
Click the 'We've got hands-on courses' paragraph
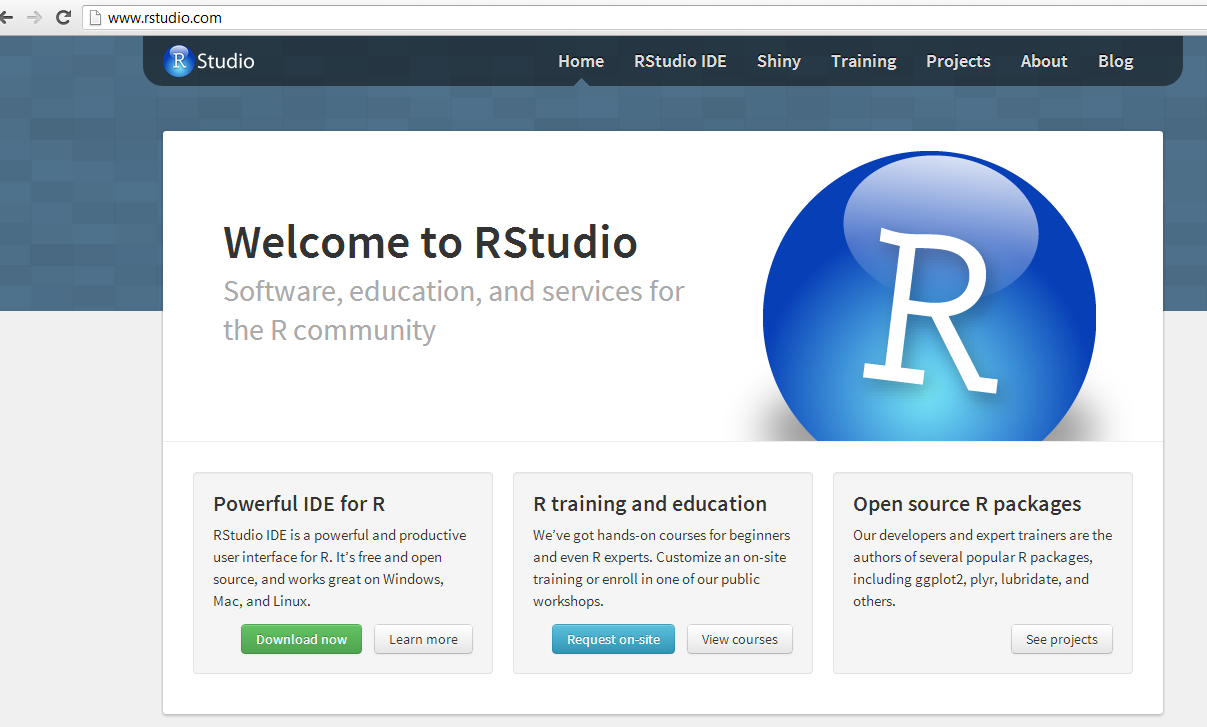pyautogui.click(x=662, y=568)
